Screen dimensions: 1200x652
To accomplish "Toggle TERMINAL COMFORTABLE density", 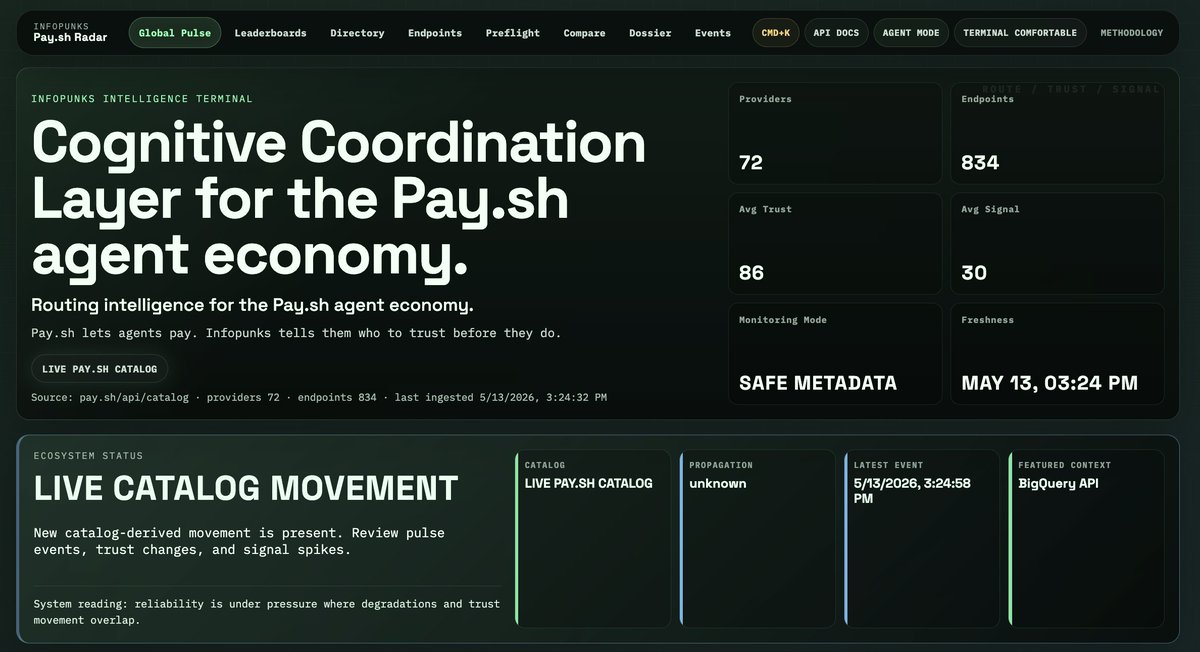I will [1020, 33].
